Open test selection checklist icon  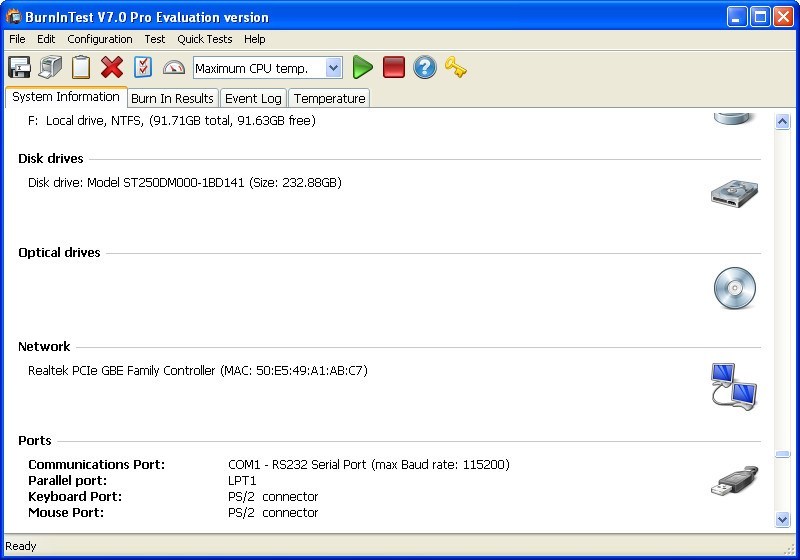143,67
